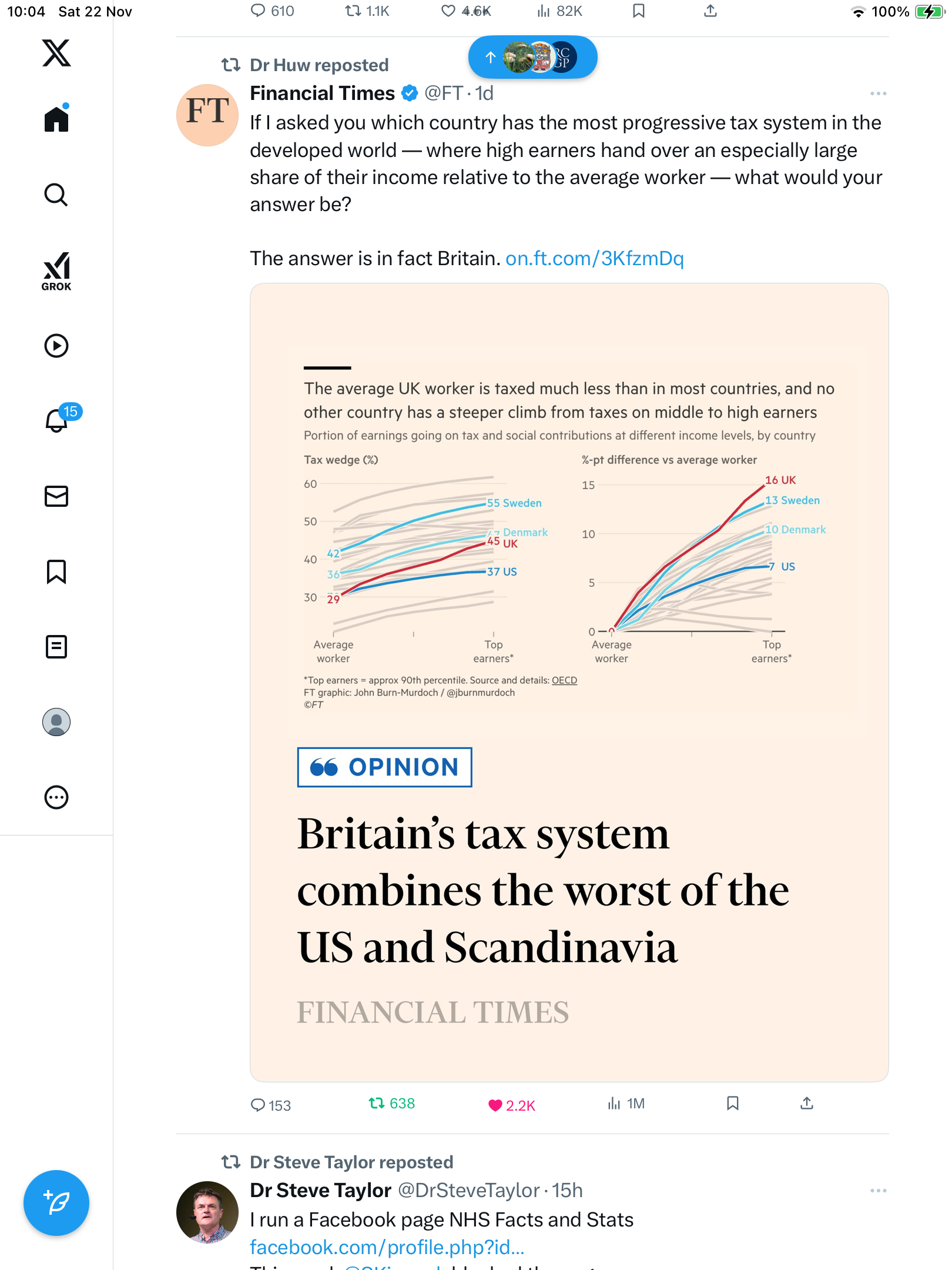Expand the More circle menu in sidebar
952x1270 pixels.
56,797
